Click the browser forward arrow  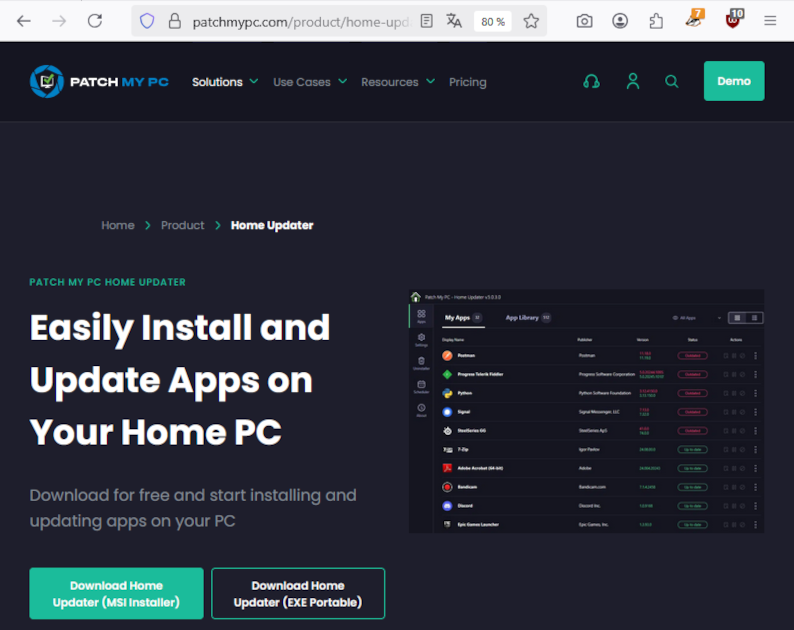click(59, 21)
